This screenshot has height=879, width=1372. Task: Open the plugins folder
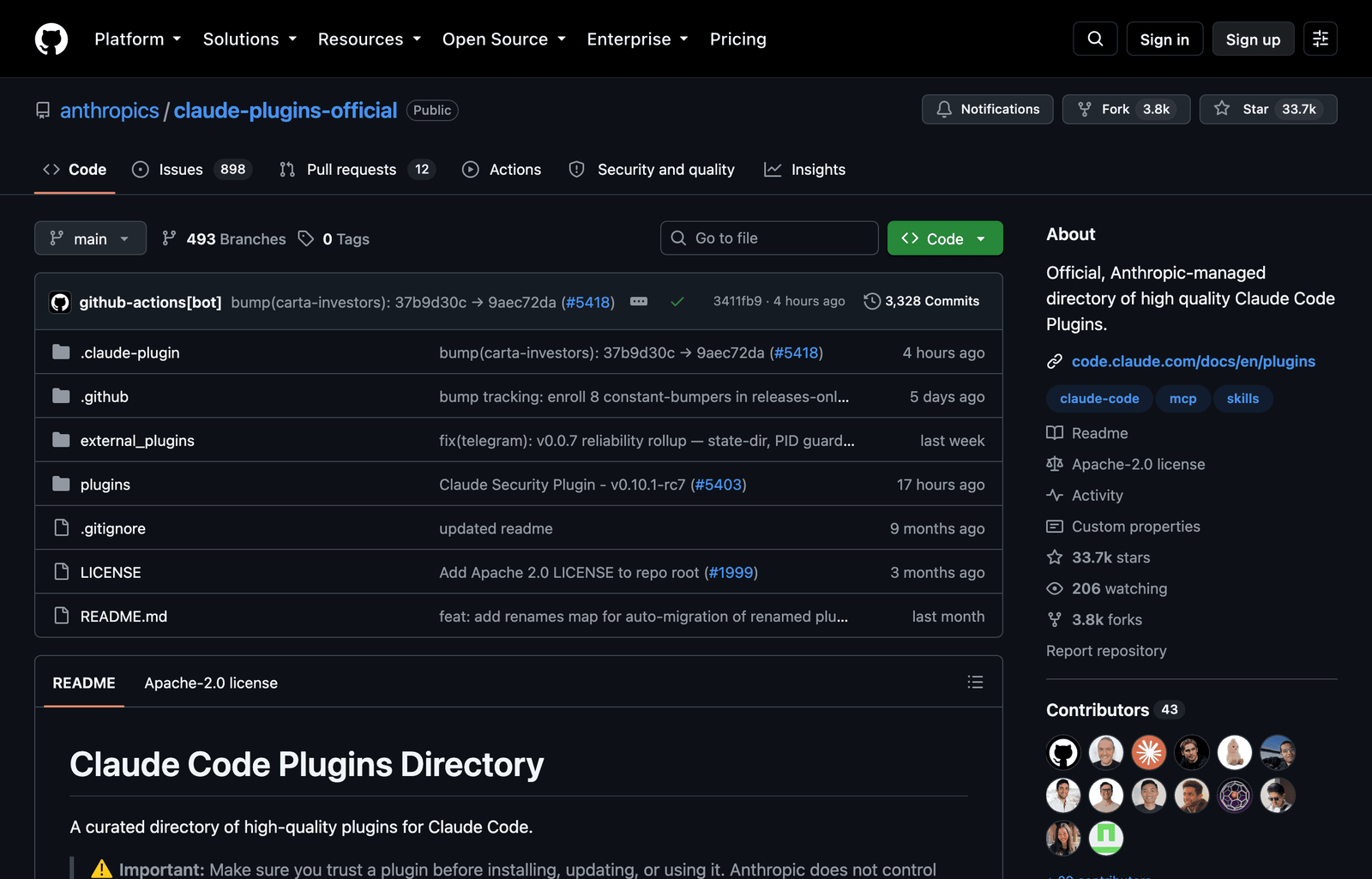click(x=105, y=485)
